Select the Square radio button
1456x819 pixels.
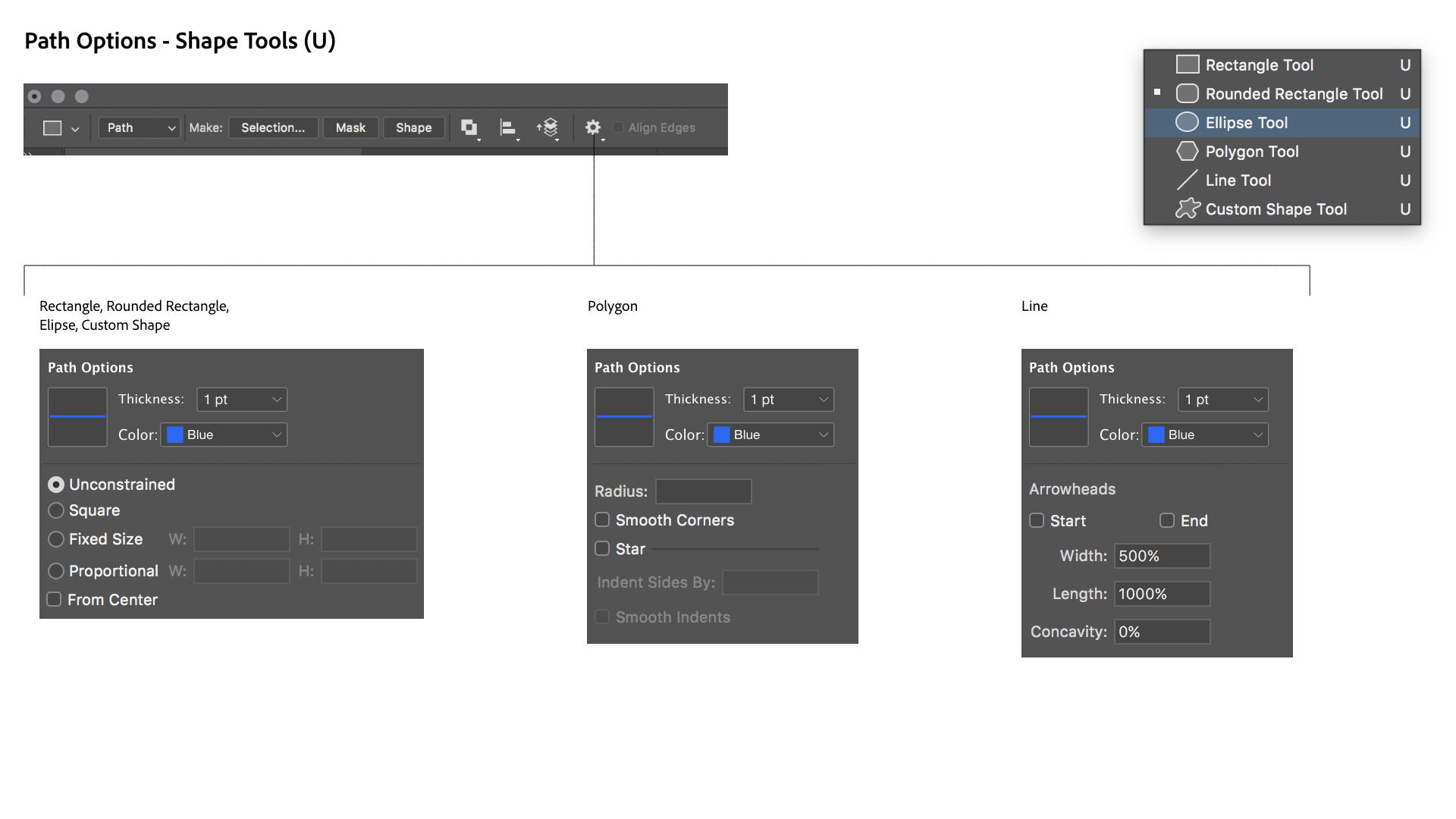tap(56, 510)
